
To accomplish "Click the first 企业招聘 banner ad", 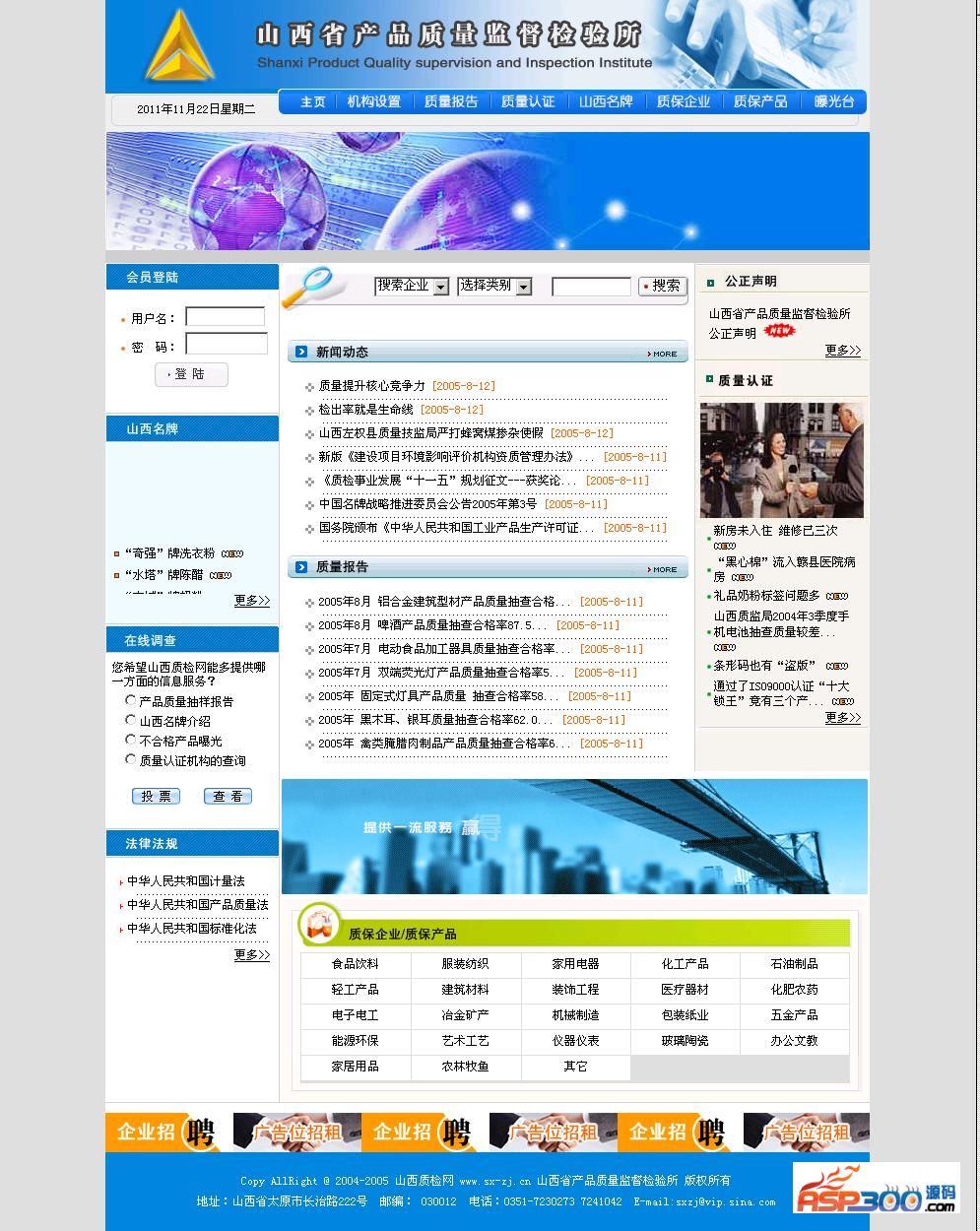I will click(x=169, y=1133).
